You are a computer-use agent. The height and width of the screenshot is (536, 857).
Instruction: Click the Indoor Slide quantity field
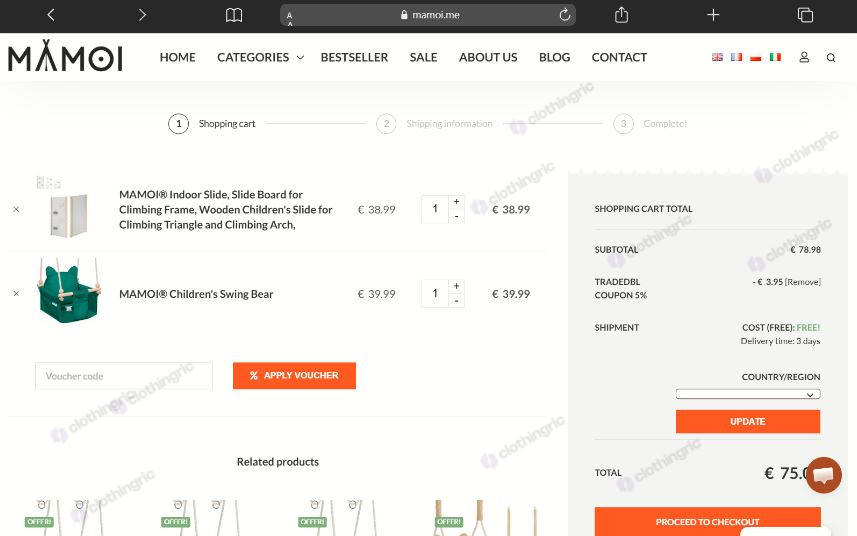point(435,209)
